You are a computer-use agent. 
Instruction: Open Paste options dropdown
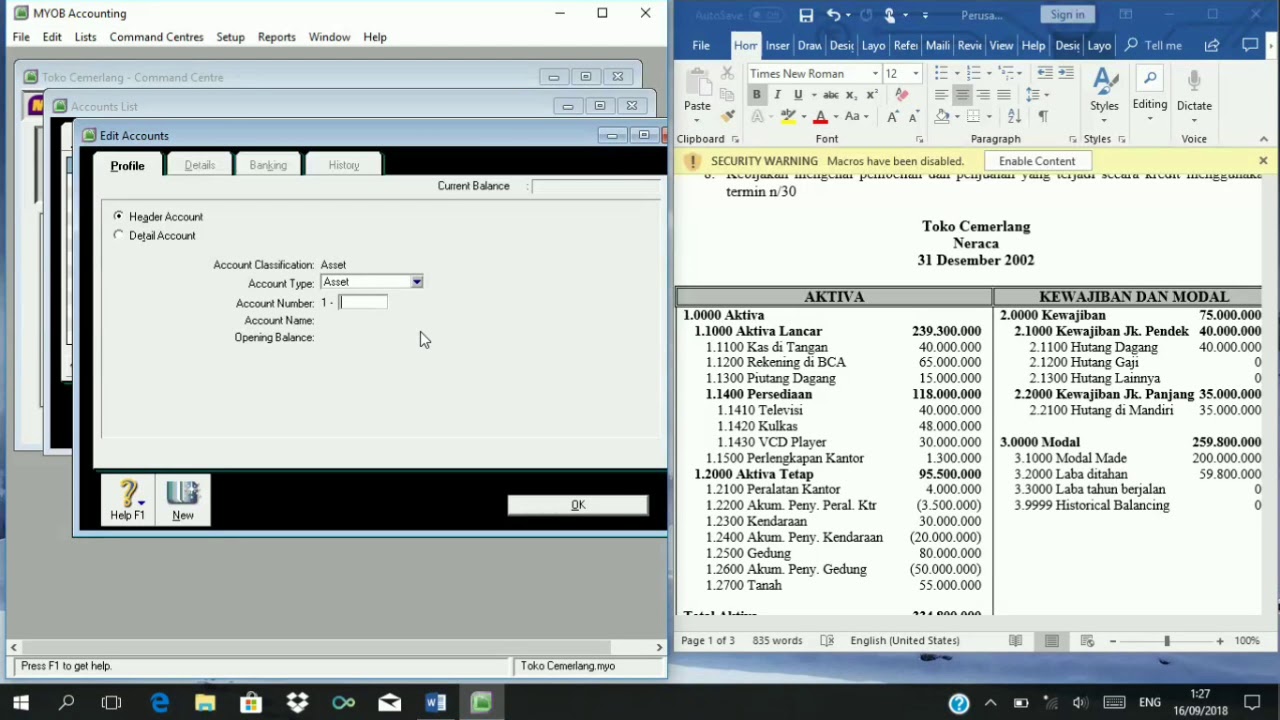point(698,118)
